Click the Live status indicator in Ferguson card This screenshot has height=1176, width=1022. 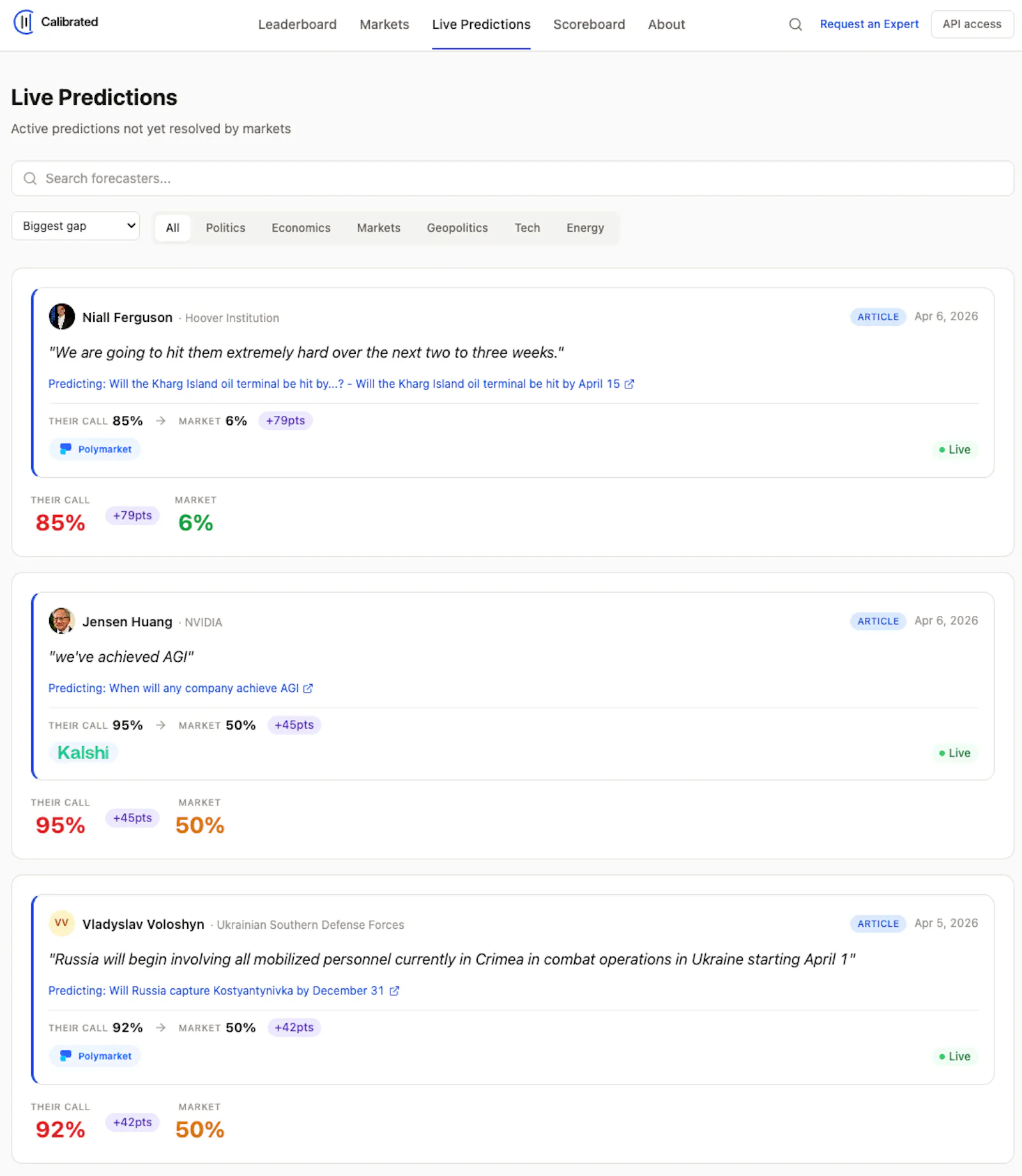pyautogui.click(x=954, y=450)
